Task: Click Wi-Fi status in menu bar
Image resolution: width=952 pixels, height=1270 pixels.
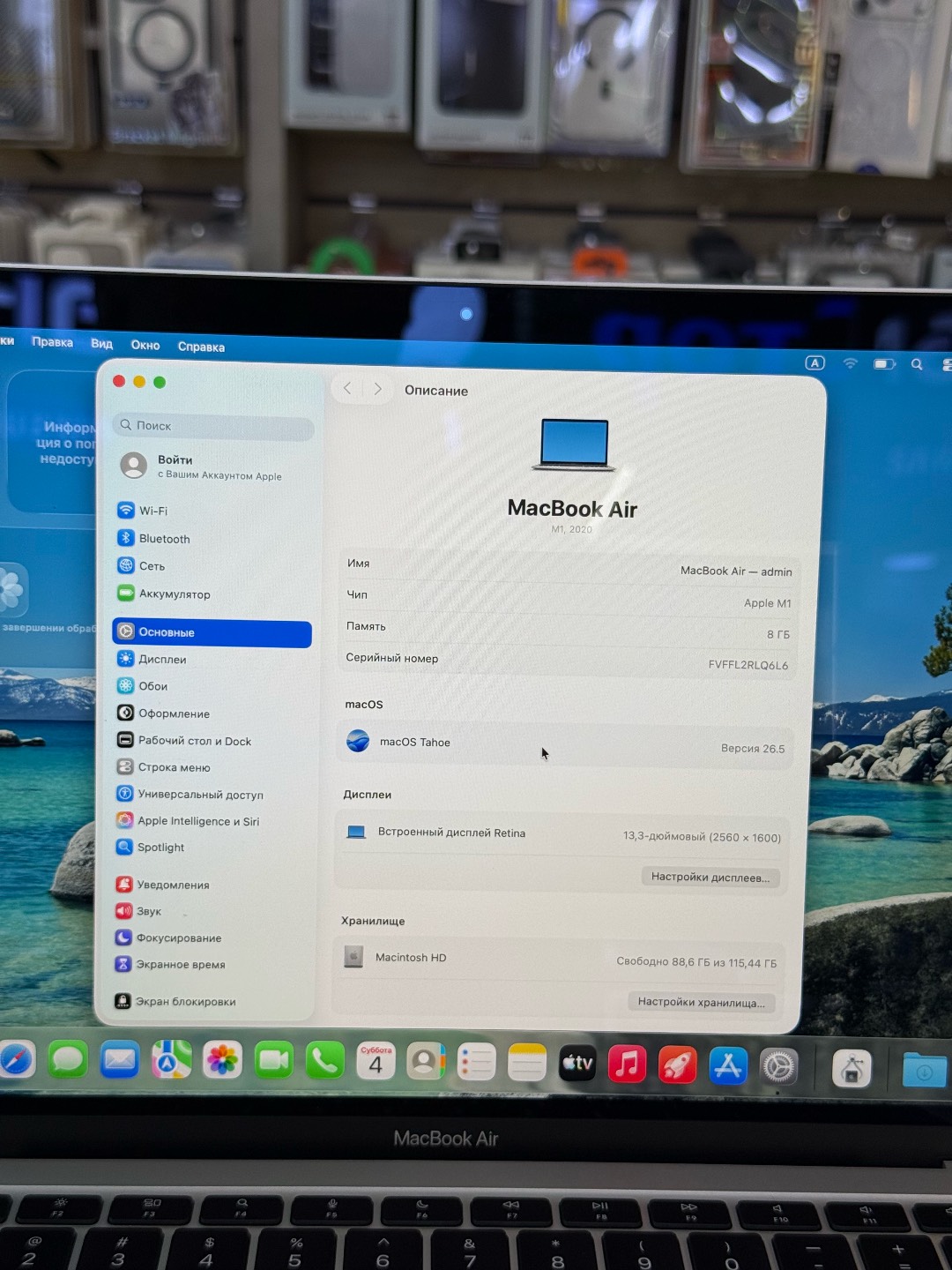Action: (x=850, y=363)
